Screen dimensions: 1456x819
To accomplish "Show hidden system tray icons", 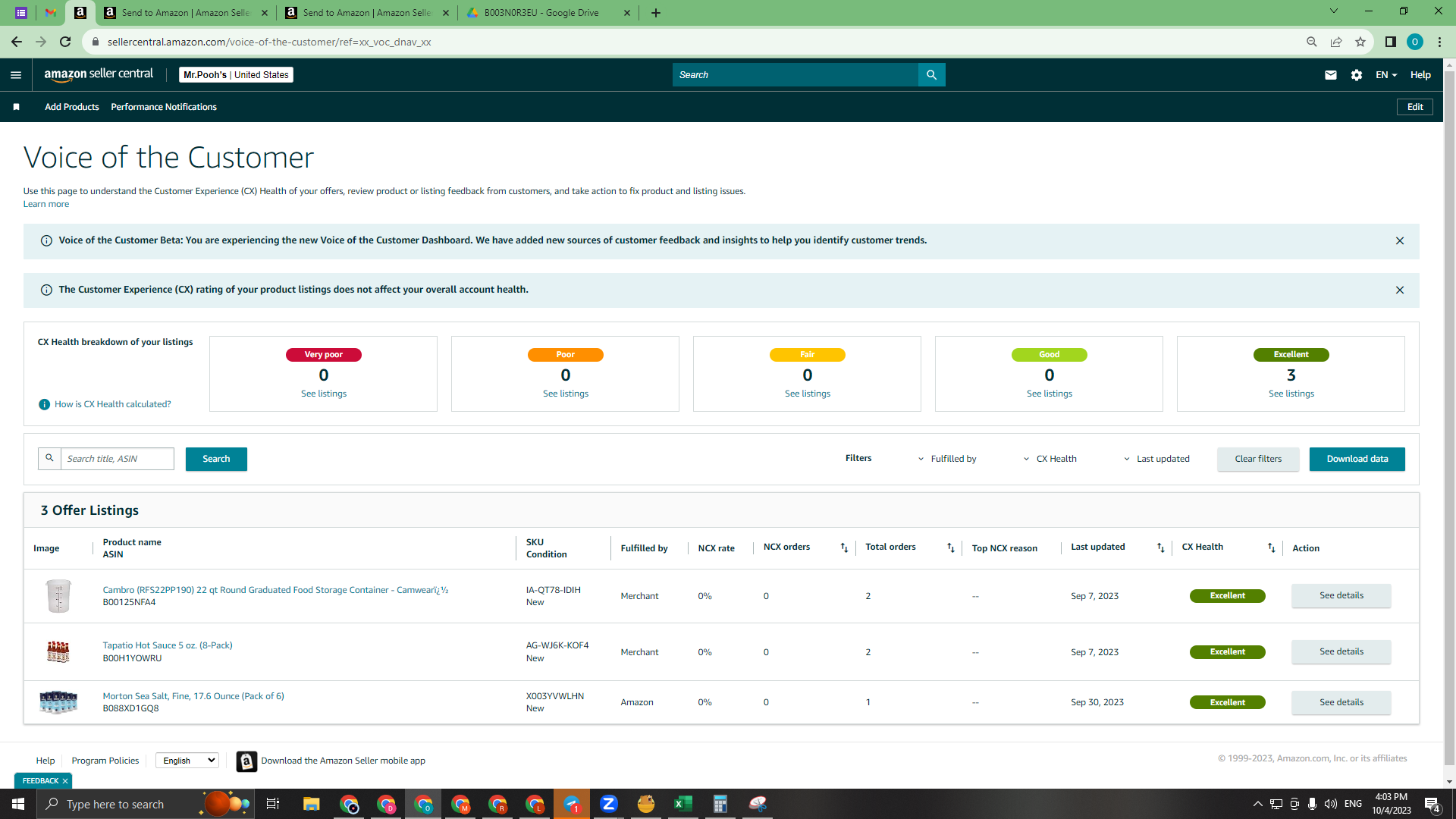I will [x=1257, y=804].
